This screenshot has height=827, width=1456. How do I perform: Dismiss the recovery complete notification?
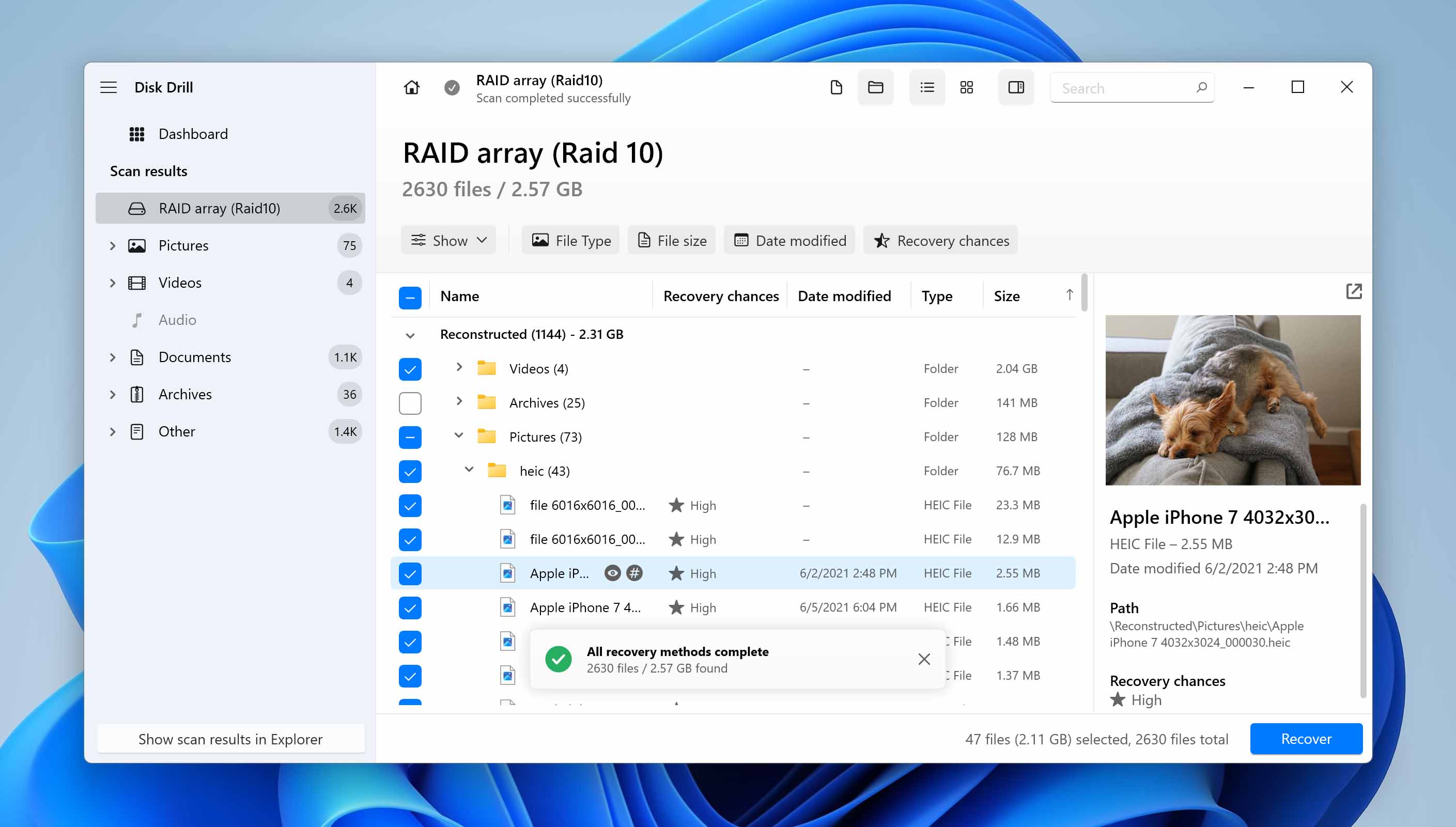click(924, 659)
